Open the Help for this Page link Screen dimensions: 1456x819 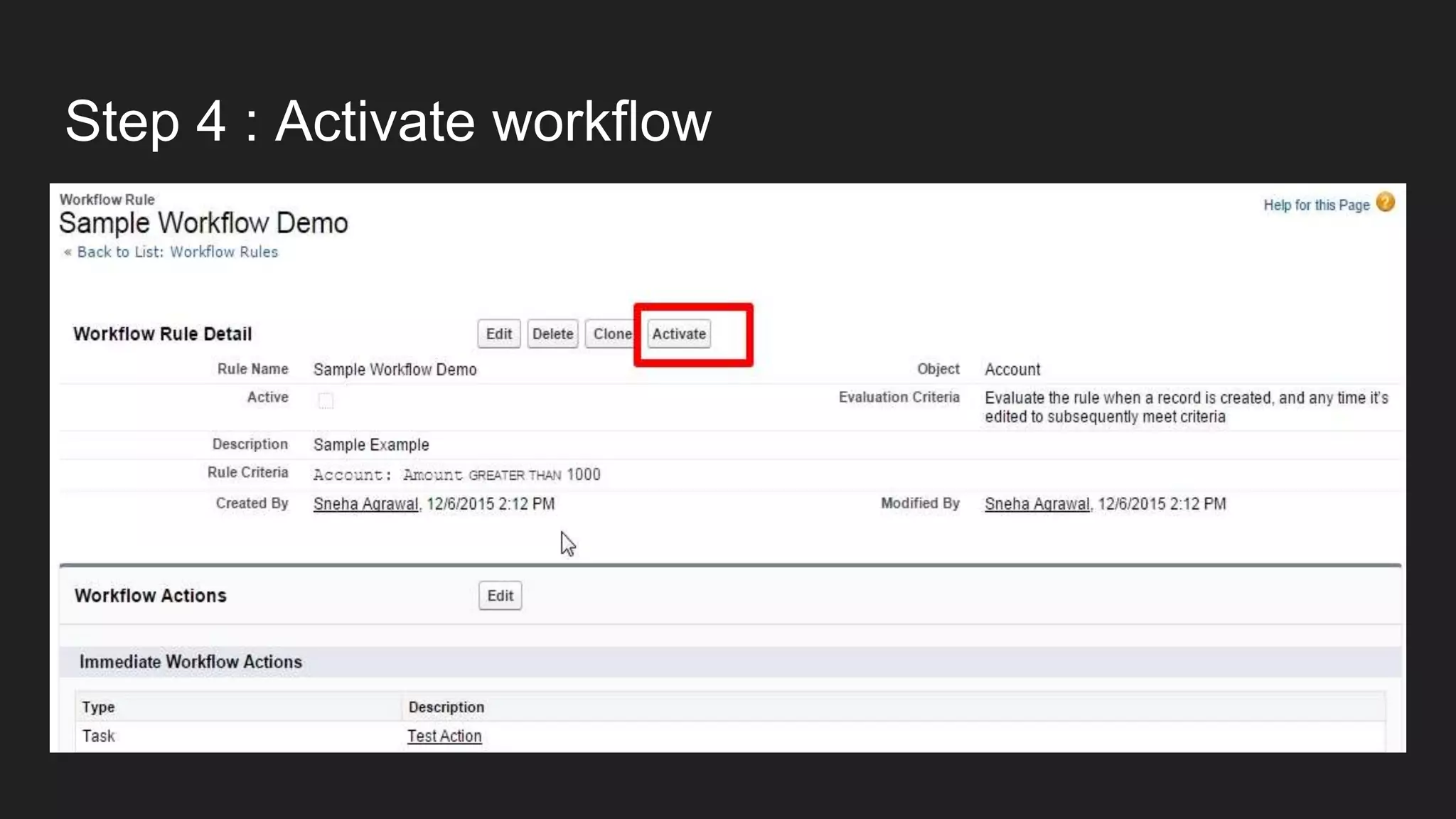tap(1316, 205)
